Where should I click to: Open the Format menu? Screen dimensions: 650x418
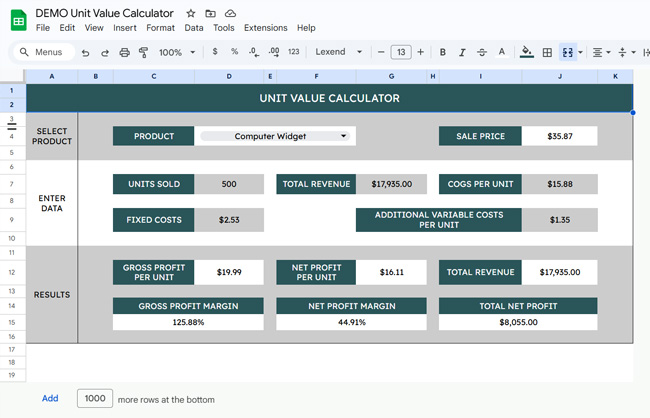coord(160,28)
